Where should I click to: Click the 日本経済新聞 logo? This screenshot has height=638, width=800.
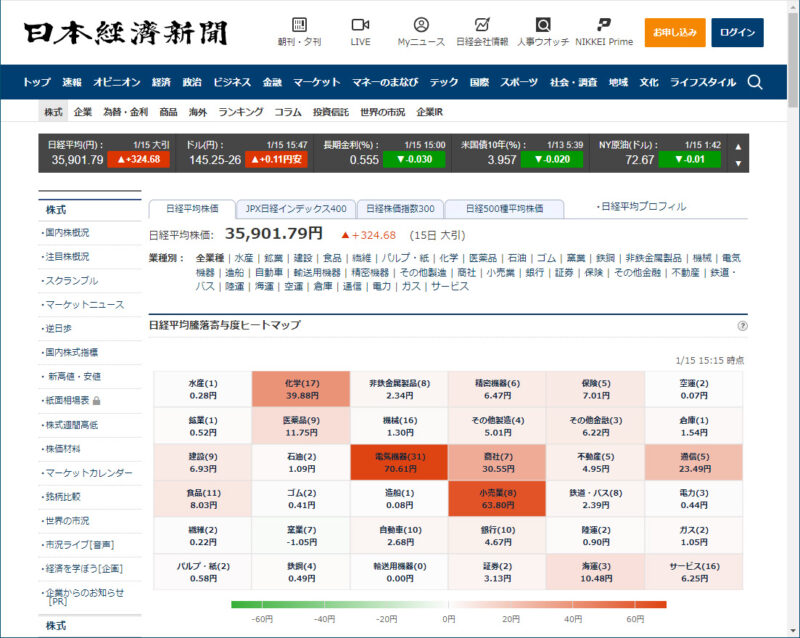coord(126,32)
